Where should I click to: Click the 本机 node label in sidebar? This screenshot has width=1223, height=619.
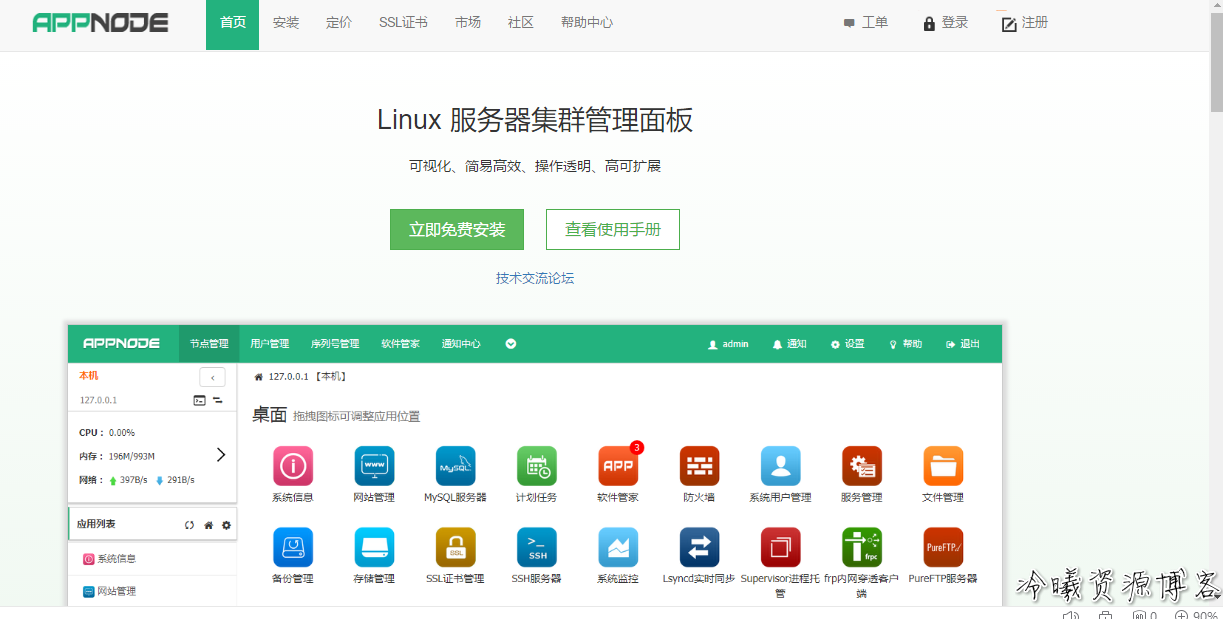(x=89, y=376)
